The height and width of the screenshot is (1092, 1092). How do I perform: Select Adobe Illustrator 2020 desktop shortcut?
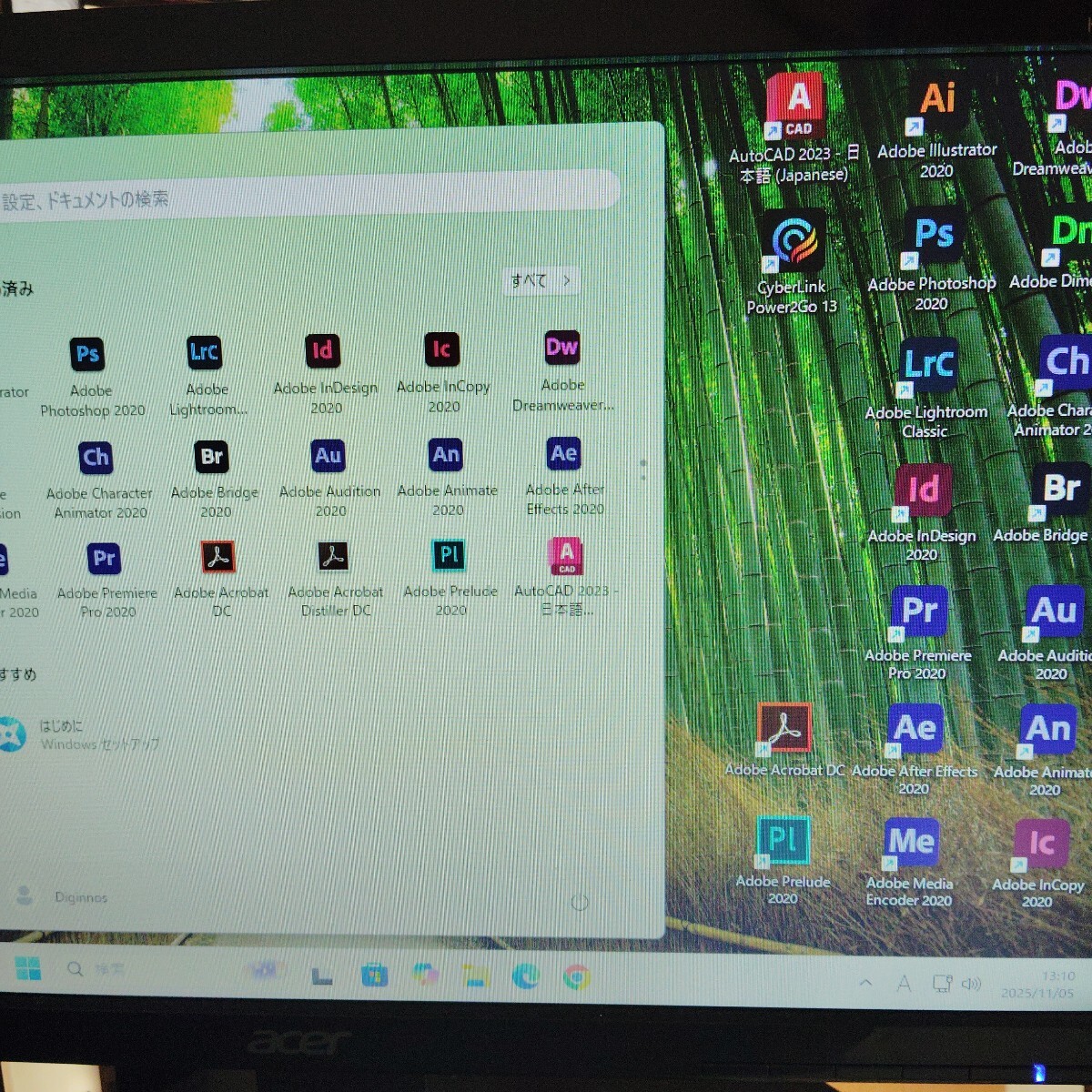tap(936, 127)
